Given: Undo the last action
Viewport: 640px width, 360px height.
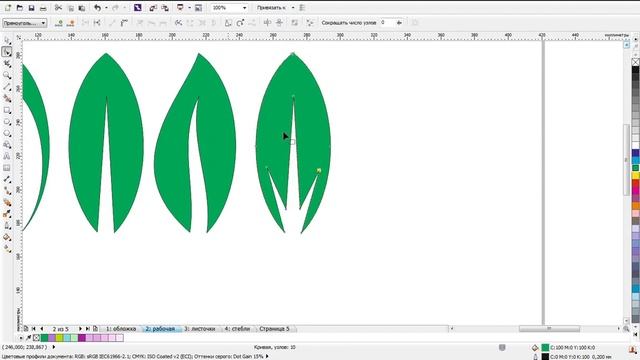Looking at the screenshot, I should [x=98, y=8].
